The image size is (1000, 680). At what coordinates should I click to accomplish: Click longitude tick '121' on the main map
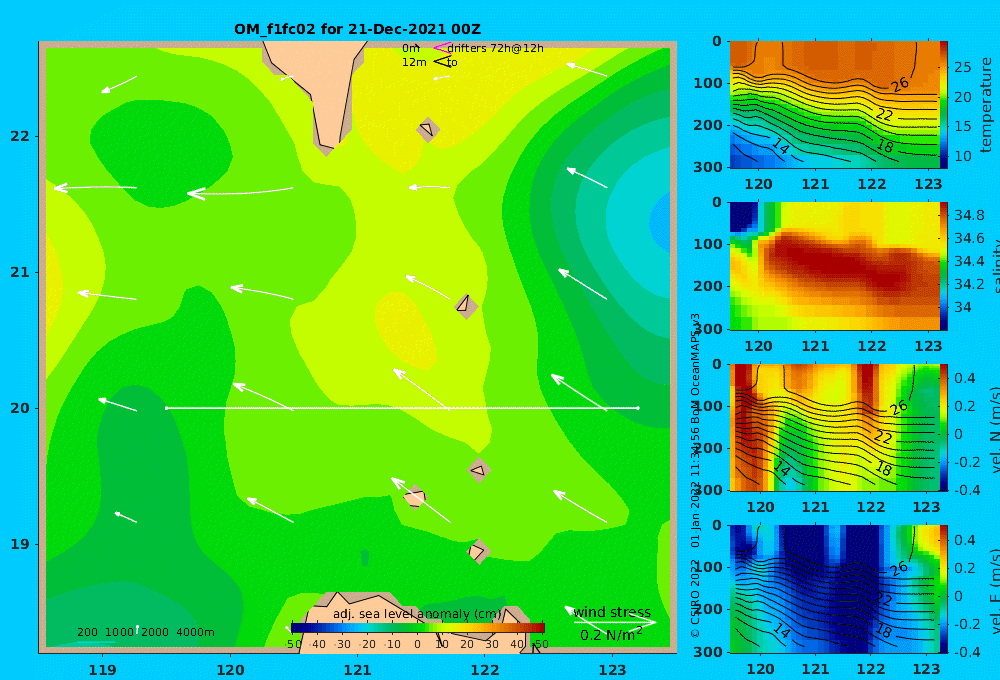coord(357,670)
